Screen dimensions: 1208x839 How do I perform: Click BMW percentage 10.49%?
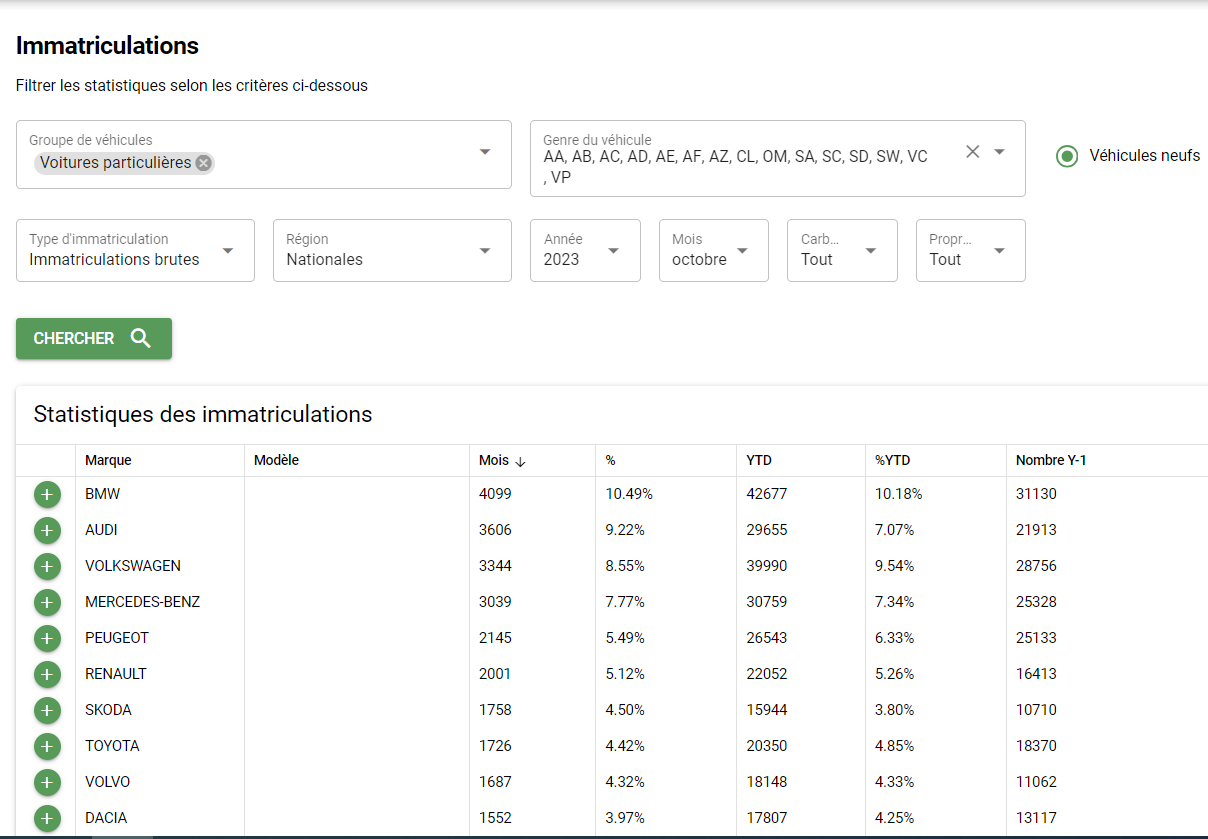pyautogui.click(x=629, y=494)
